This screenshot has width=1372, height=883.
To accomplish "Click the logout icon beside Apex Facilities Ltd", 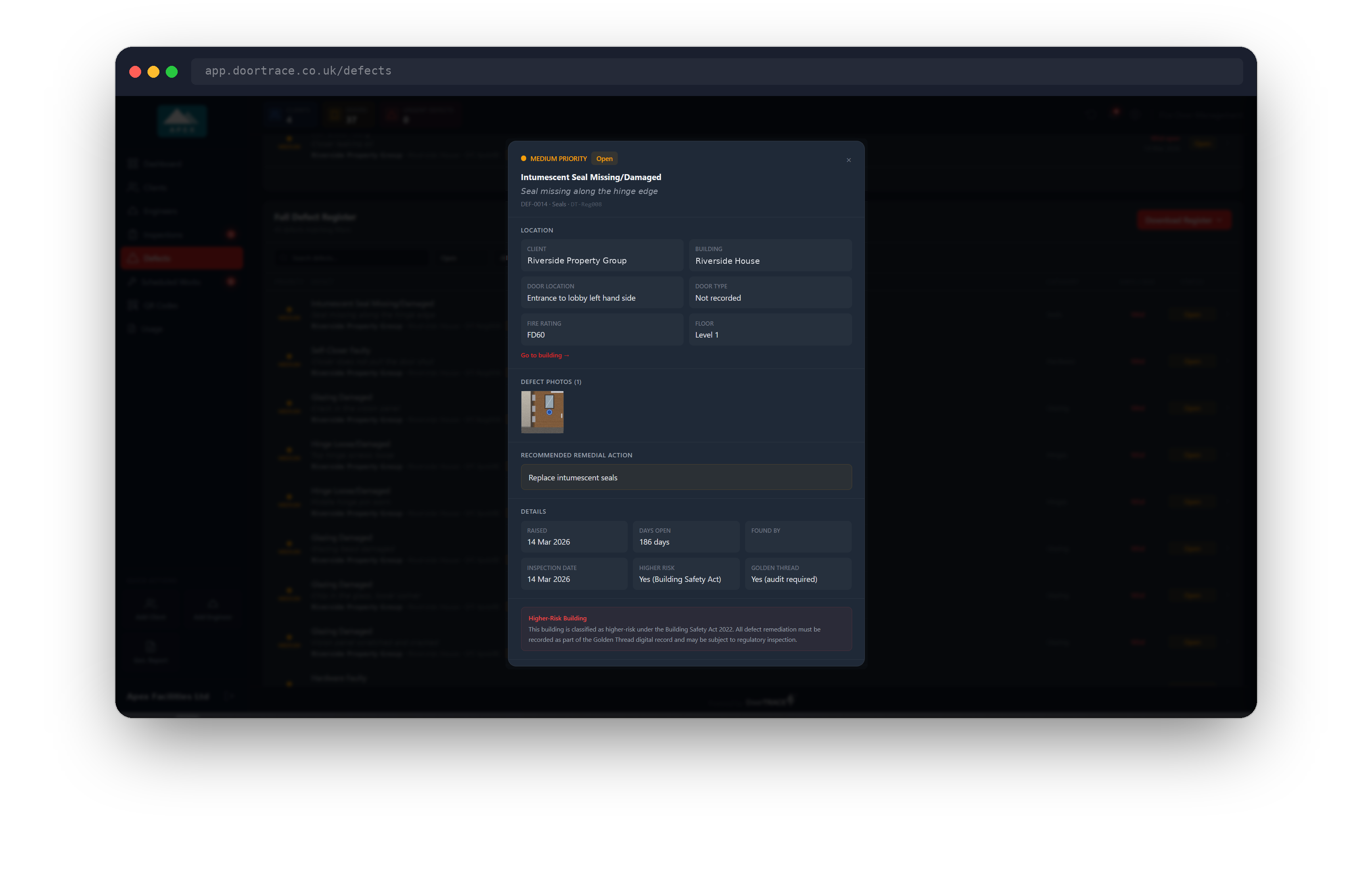I will click(229, 696).
